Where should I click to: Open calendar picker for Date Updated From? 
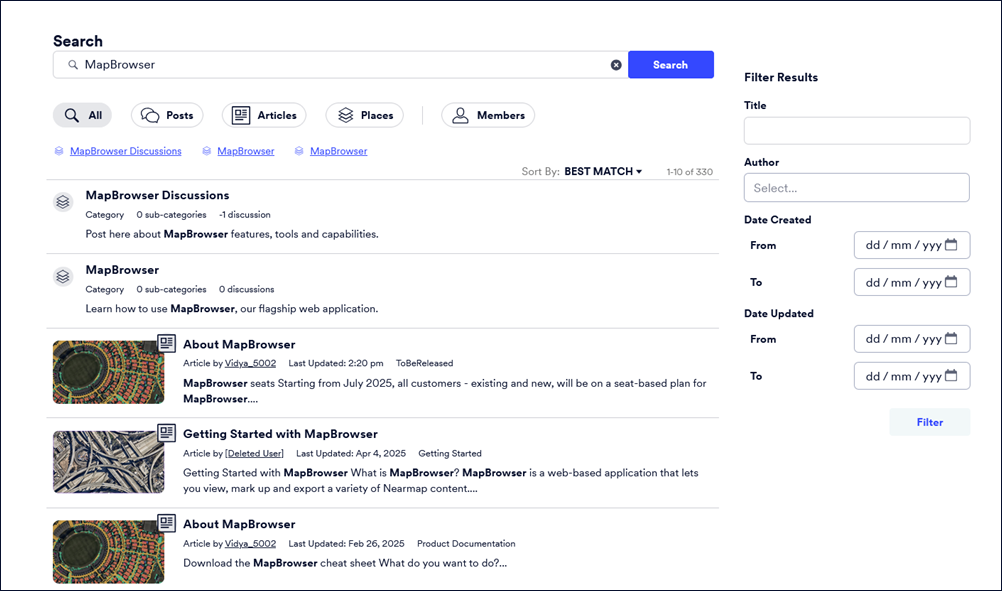[951, 339]
